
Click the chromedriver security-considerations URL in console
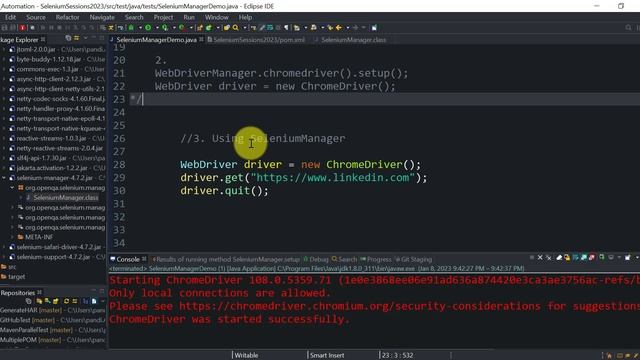coord(361,306)
